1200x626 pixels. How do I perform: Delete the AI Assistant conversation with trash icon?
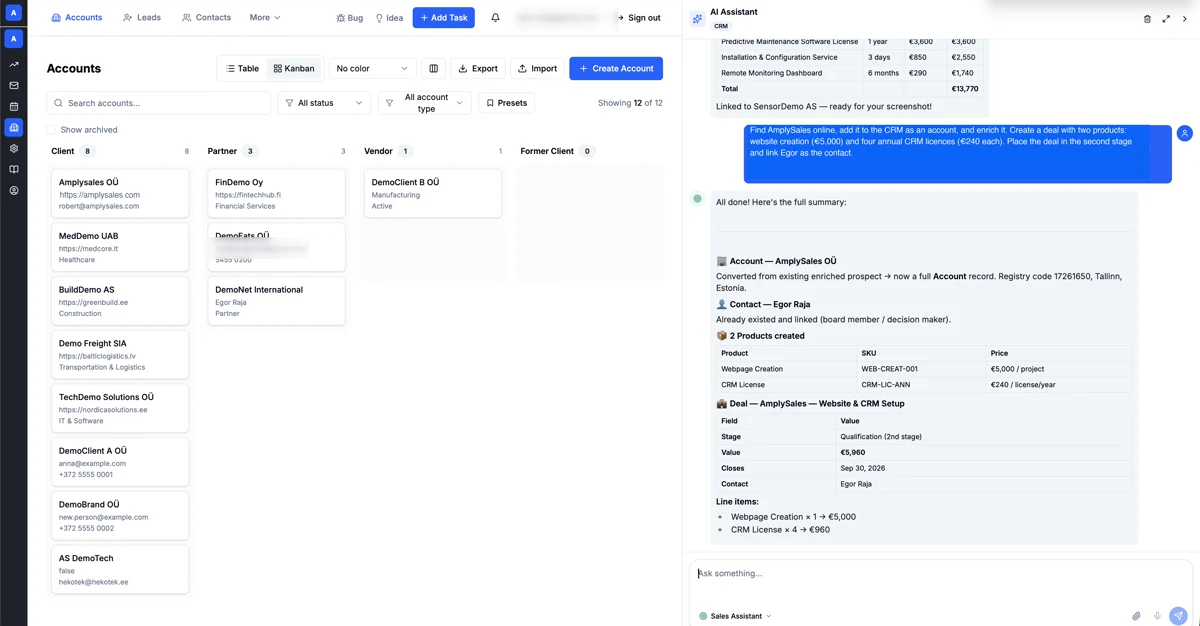[1147, 18]
